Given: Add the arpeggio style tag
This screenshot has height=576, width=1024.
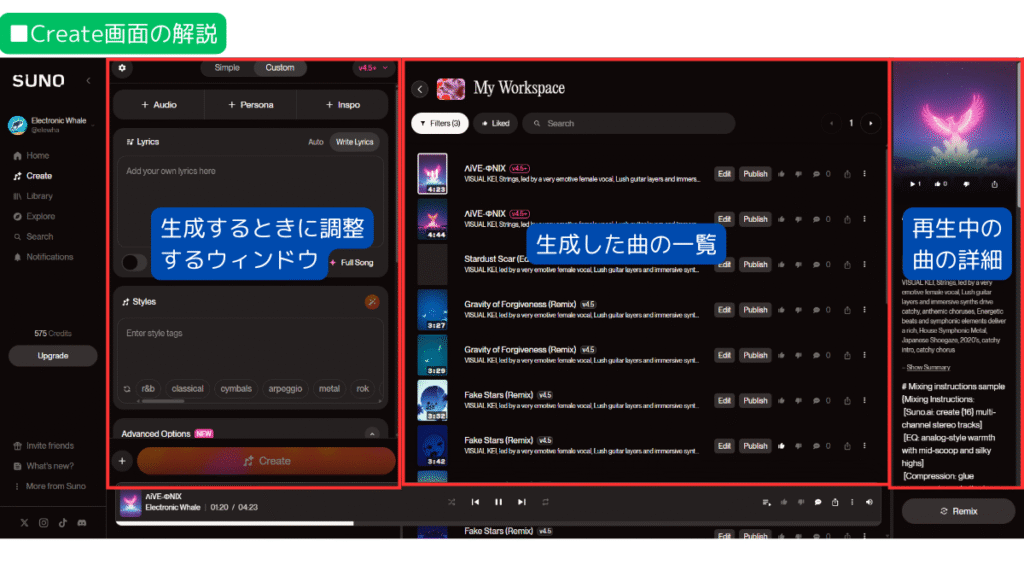Looking at the screenshot, I should pyautogui.click(x=285, y=389).
